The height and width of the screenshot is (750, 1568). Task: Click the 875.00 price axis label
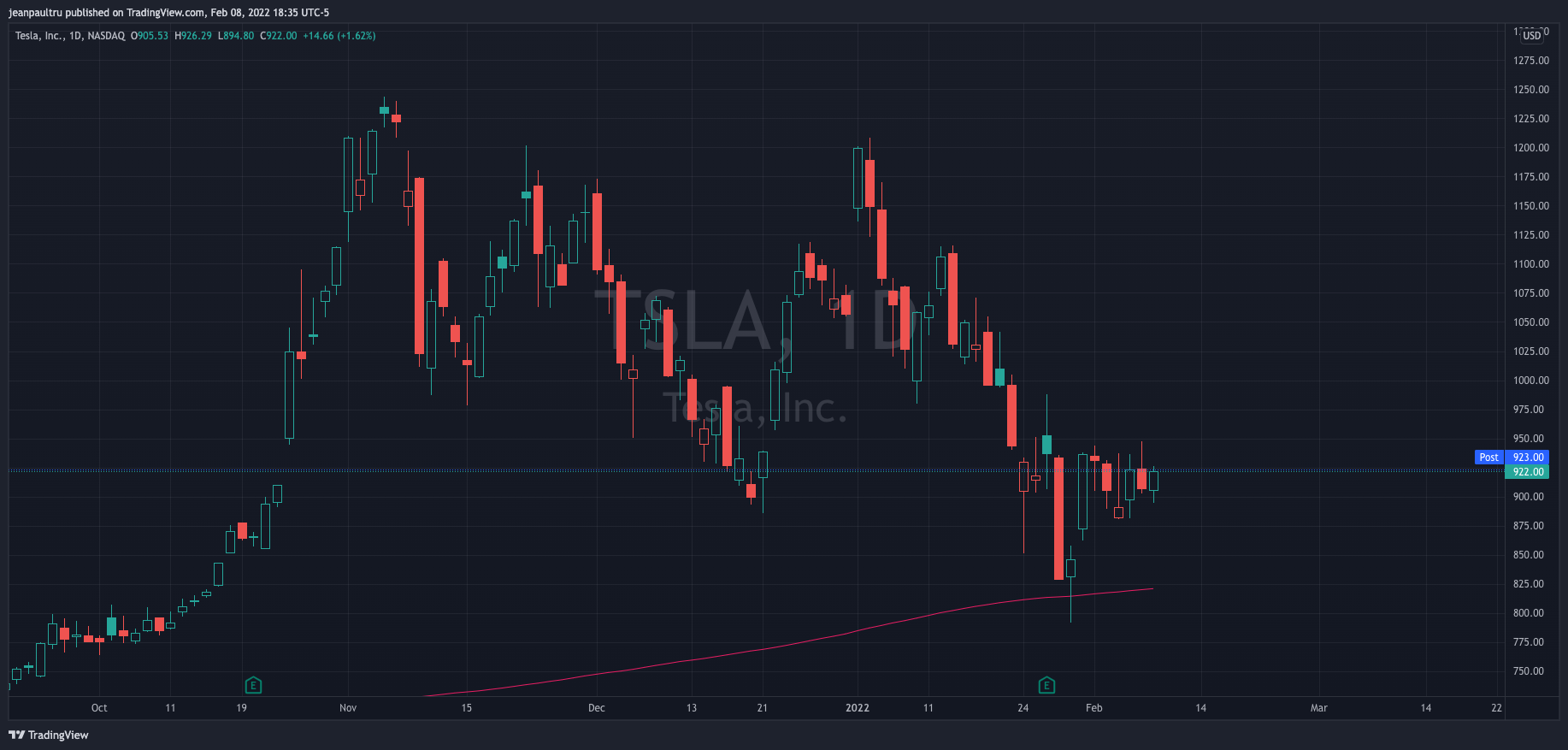pos(1528,526)
